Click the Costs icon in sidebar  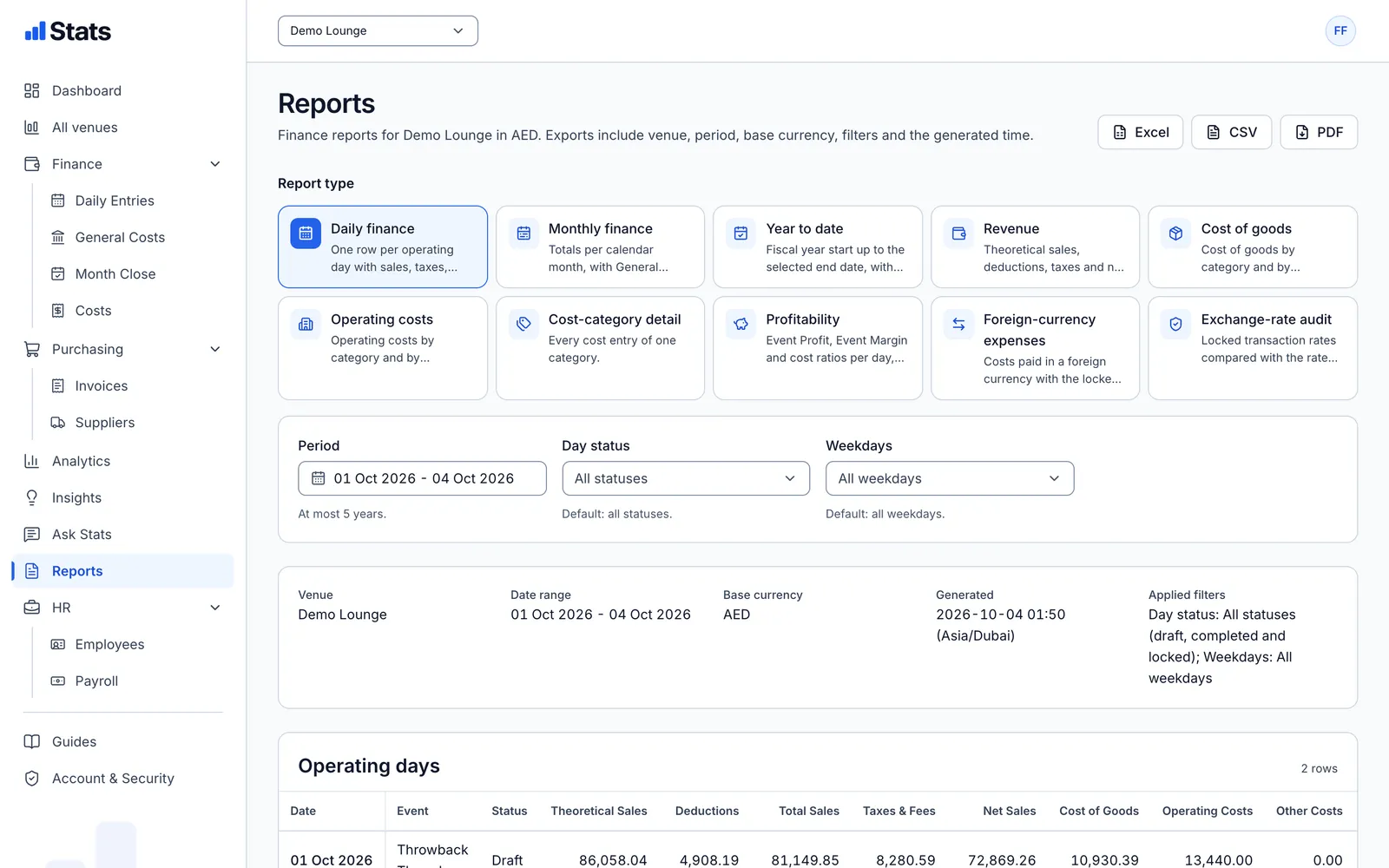58,311
